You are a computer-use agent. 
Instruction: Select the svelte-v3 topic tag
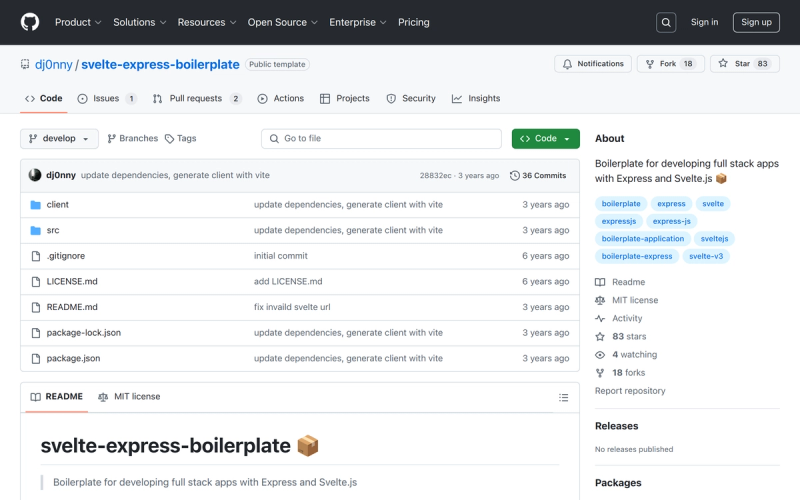coord(706,256)
